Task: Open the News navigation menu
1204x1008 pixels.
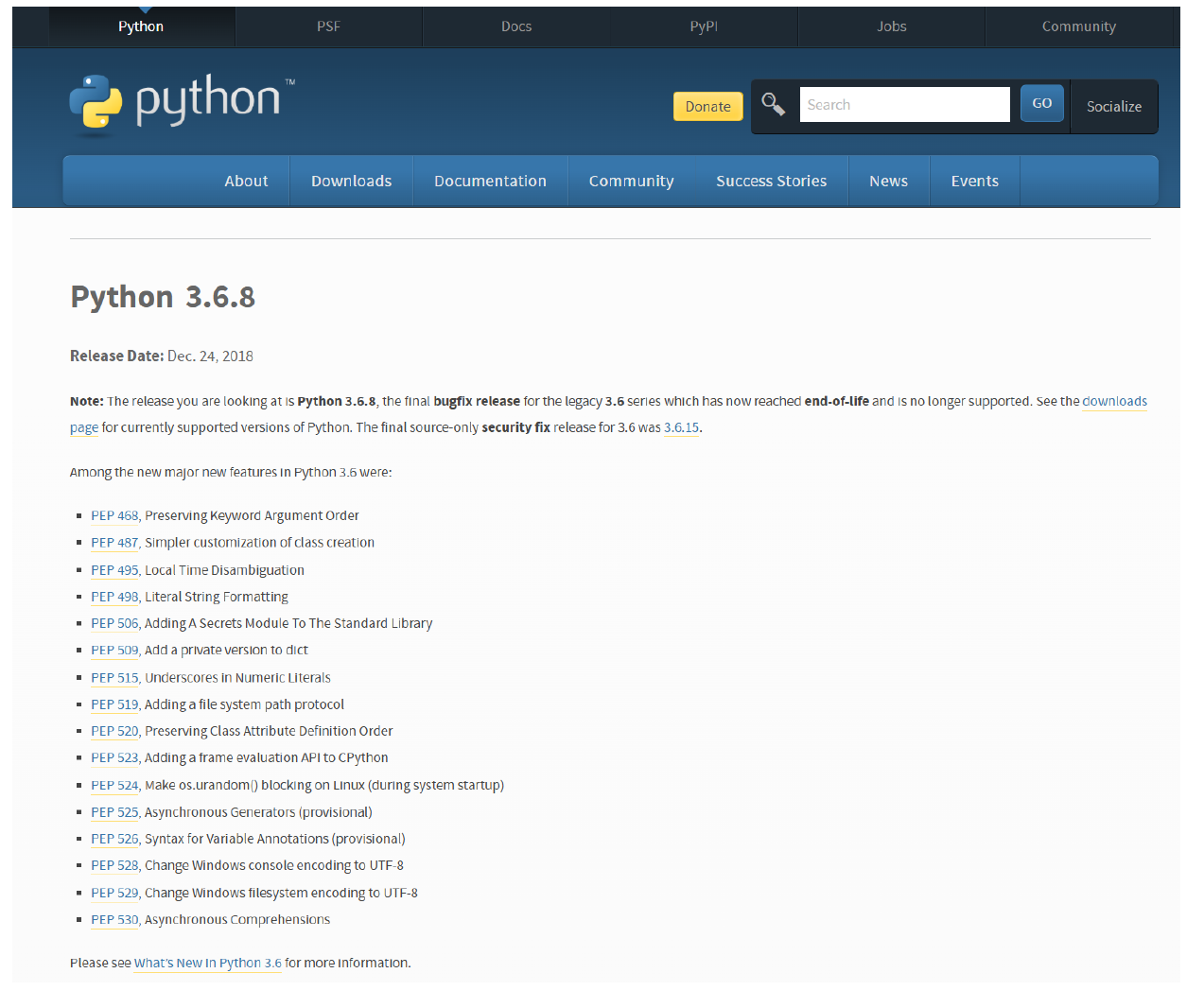Action: click(889, 181)
